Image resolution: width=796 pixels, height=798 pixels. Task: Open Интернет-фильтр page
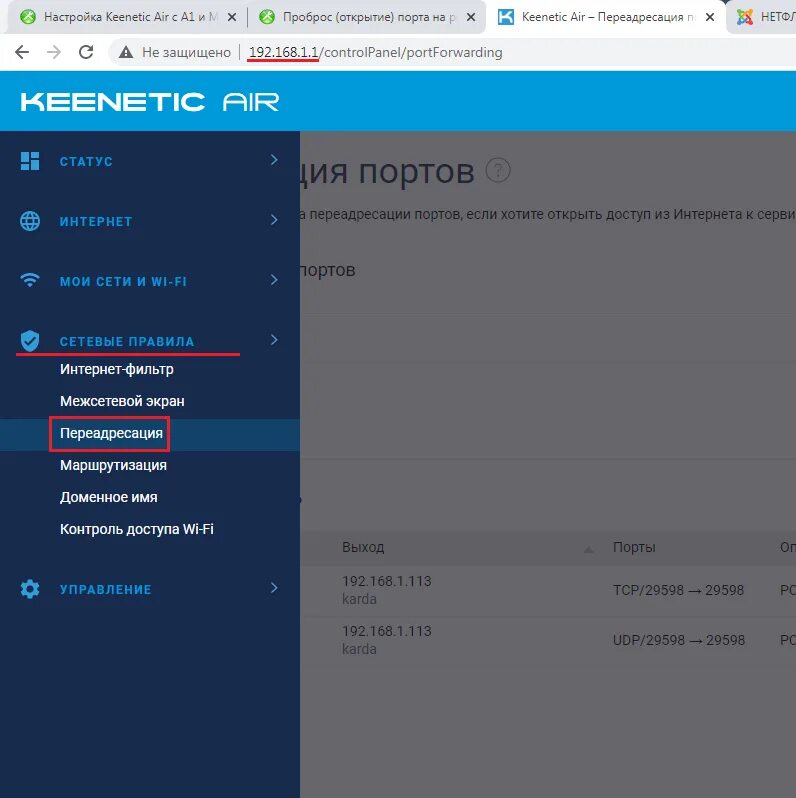117,369
